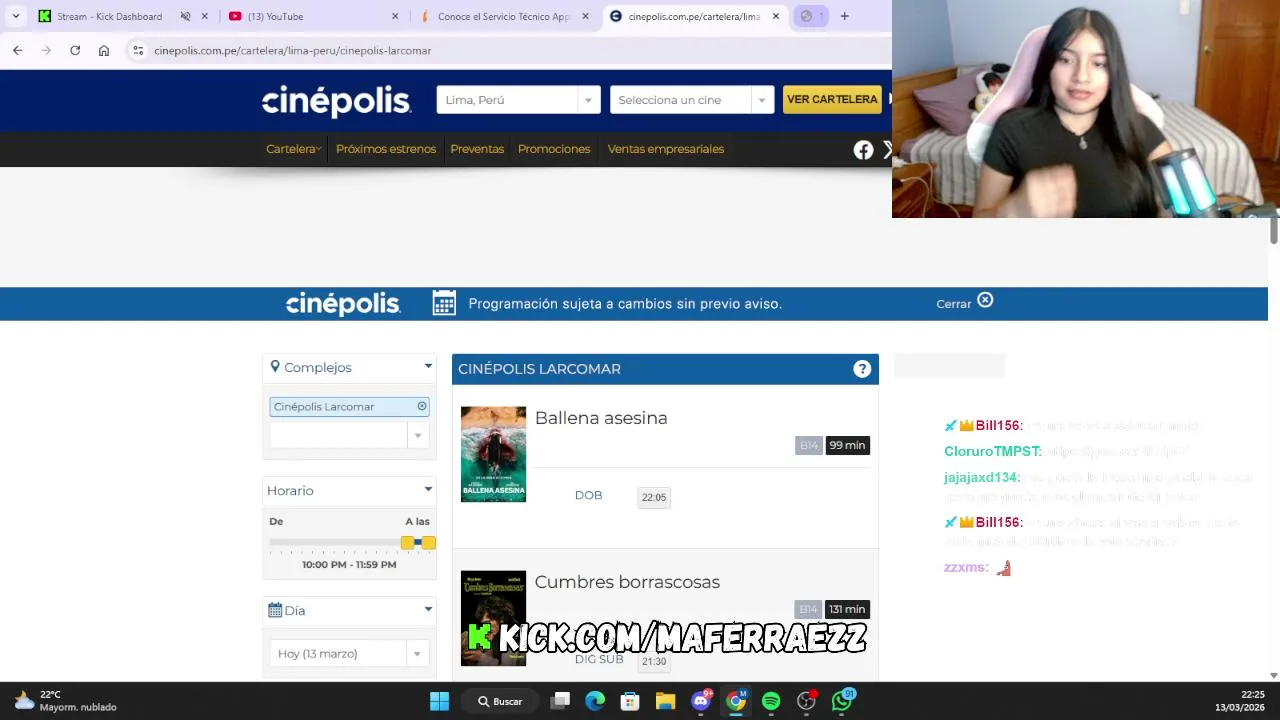Open the Promociones menu item

(554, 149)
